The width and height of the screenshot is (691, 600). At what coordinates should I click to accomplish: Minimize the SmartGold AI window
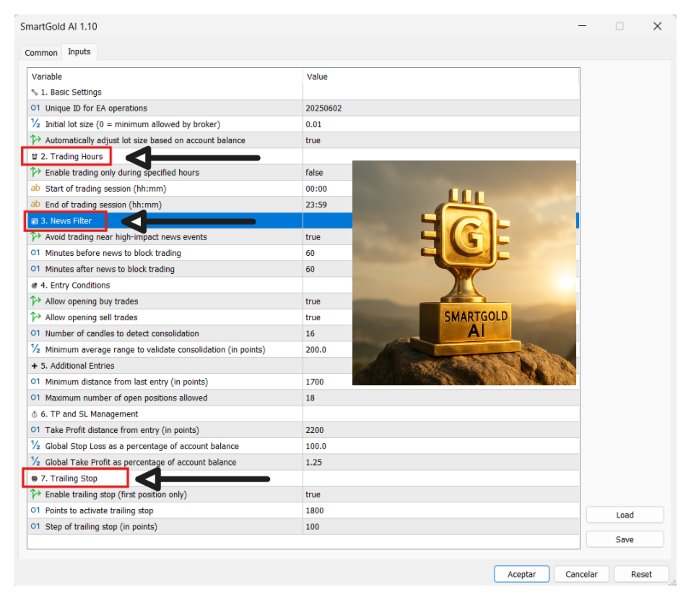pos(582,26)
